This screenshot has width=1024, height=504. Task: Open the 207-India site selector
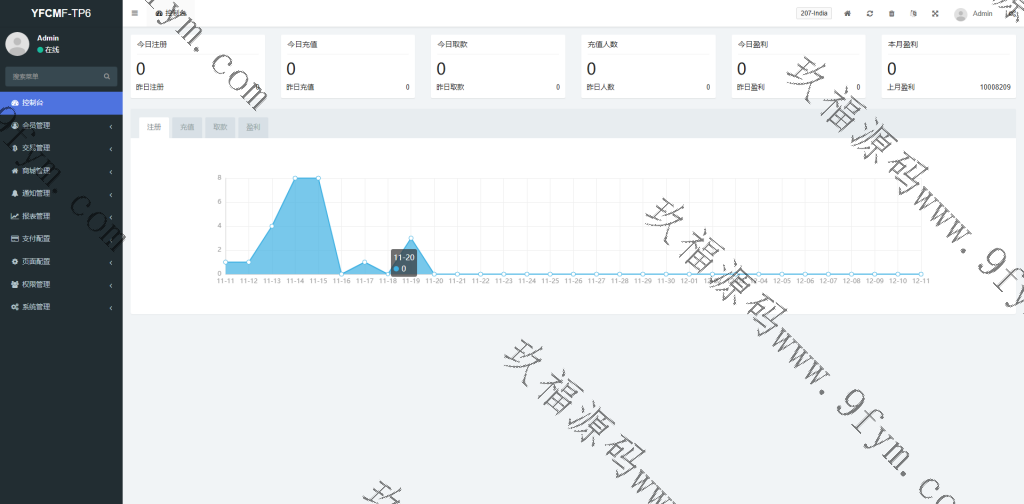coord(813,13)
